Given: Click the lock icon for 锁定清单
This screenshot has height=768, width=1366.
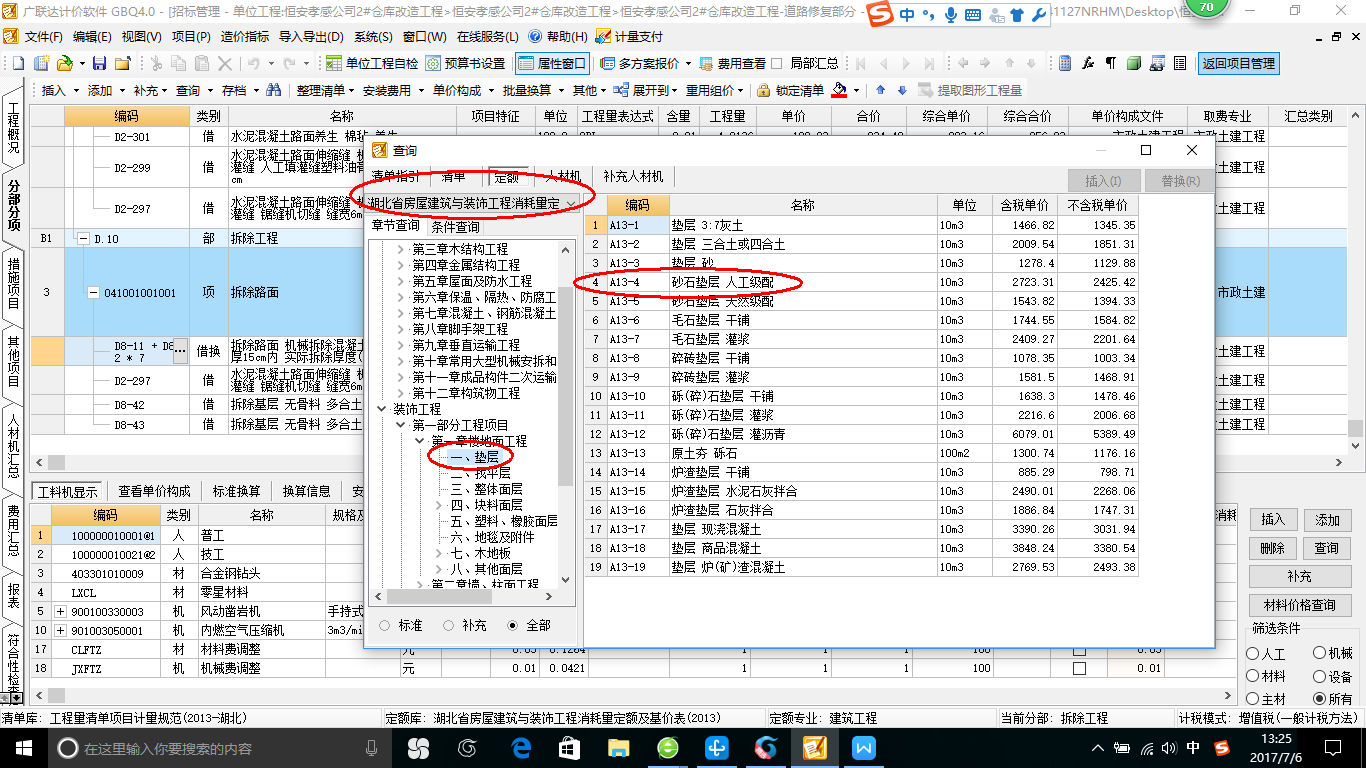Looking at the screenshot, I should (764, 90).
